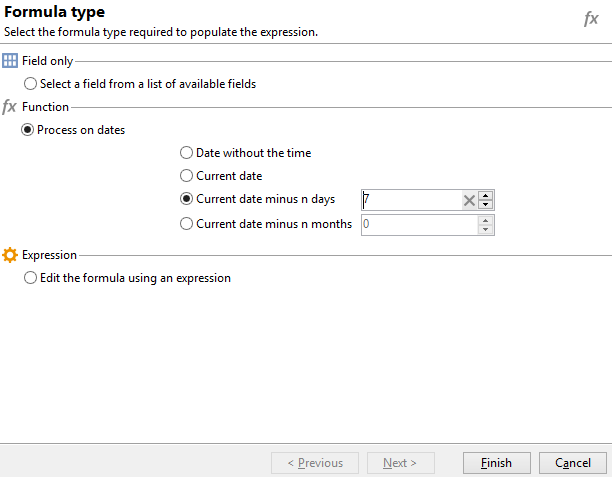
Task: Decrease the n days value with down arrow
Action: point(486,205)
